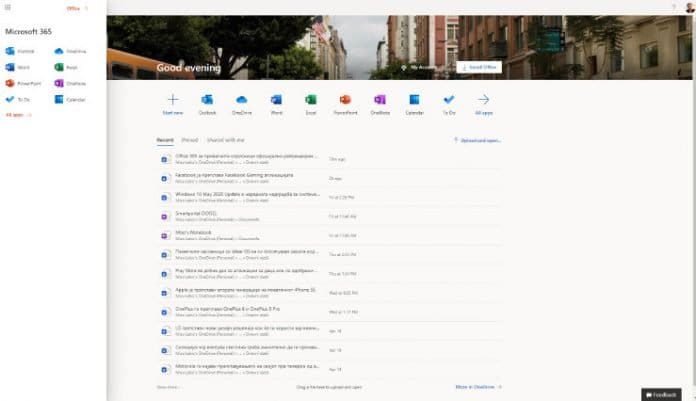The width and height of the screenshot is (696, 401).
Task: Launch Excel from the main app row
Action: click(311, 104)
